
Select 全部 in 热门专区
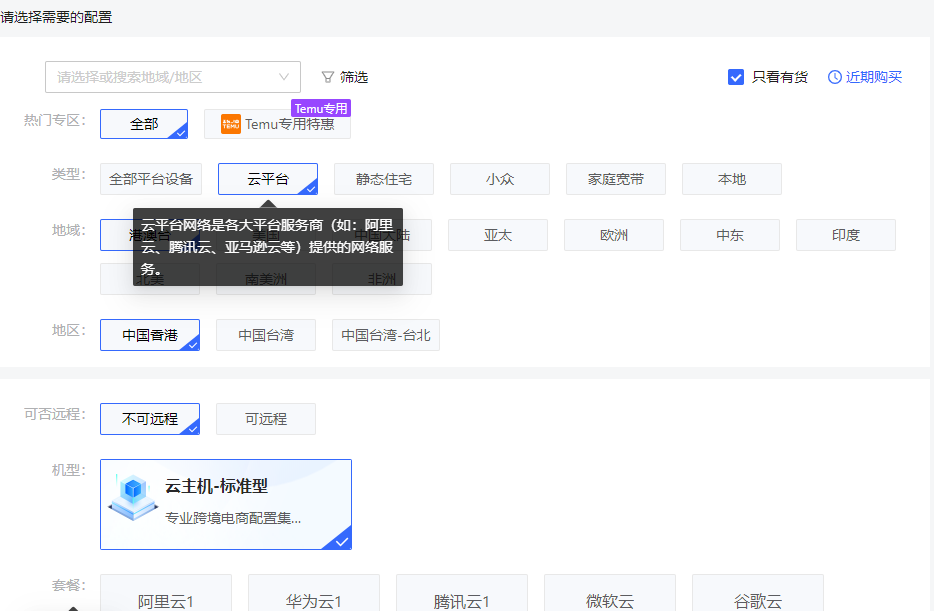tap(144, 124)
